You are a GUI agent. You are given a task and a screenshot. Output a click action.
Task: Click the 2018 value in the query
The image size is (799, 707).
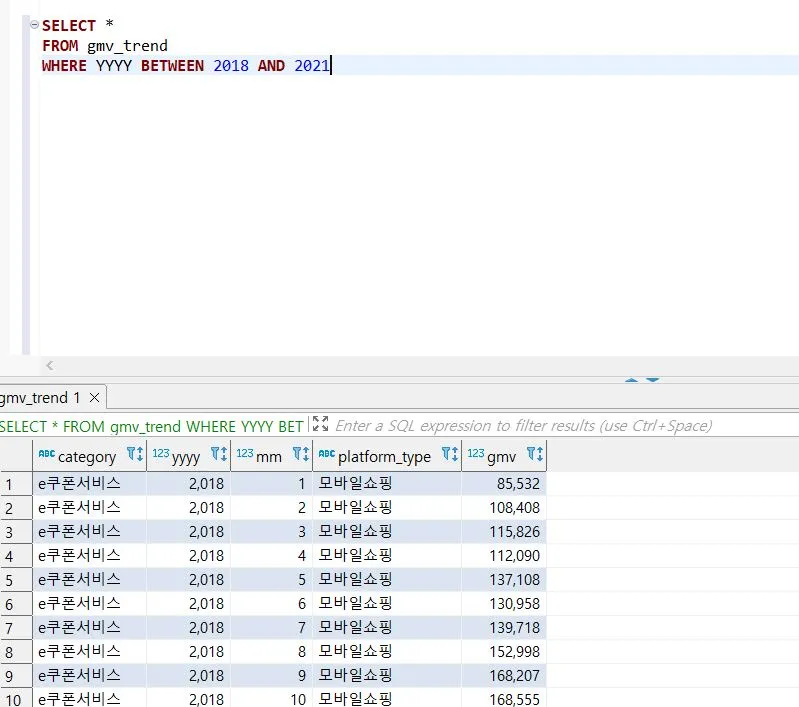(x=231, y=66)
